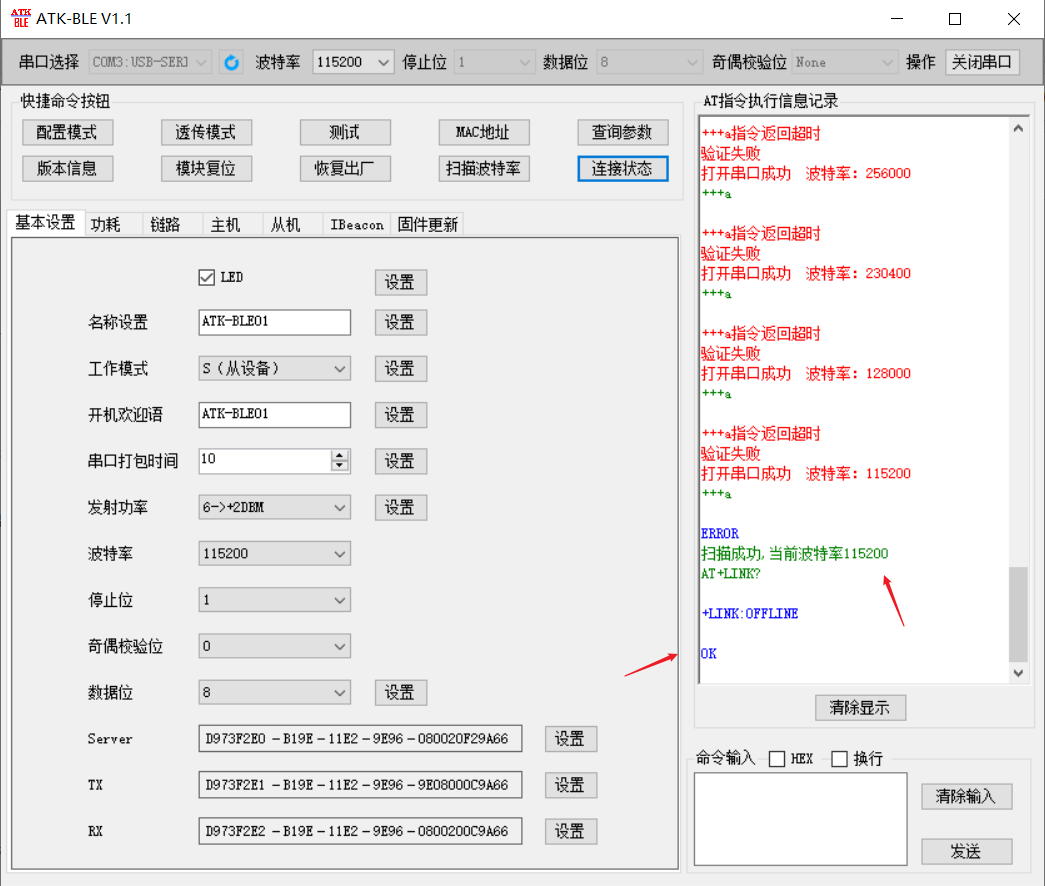The width and height of the screenshot is (1045, 886).
Task: Open the top toolbar 波特率 baud rate dropdown
Action: click(385, 61)
